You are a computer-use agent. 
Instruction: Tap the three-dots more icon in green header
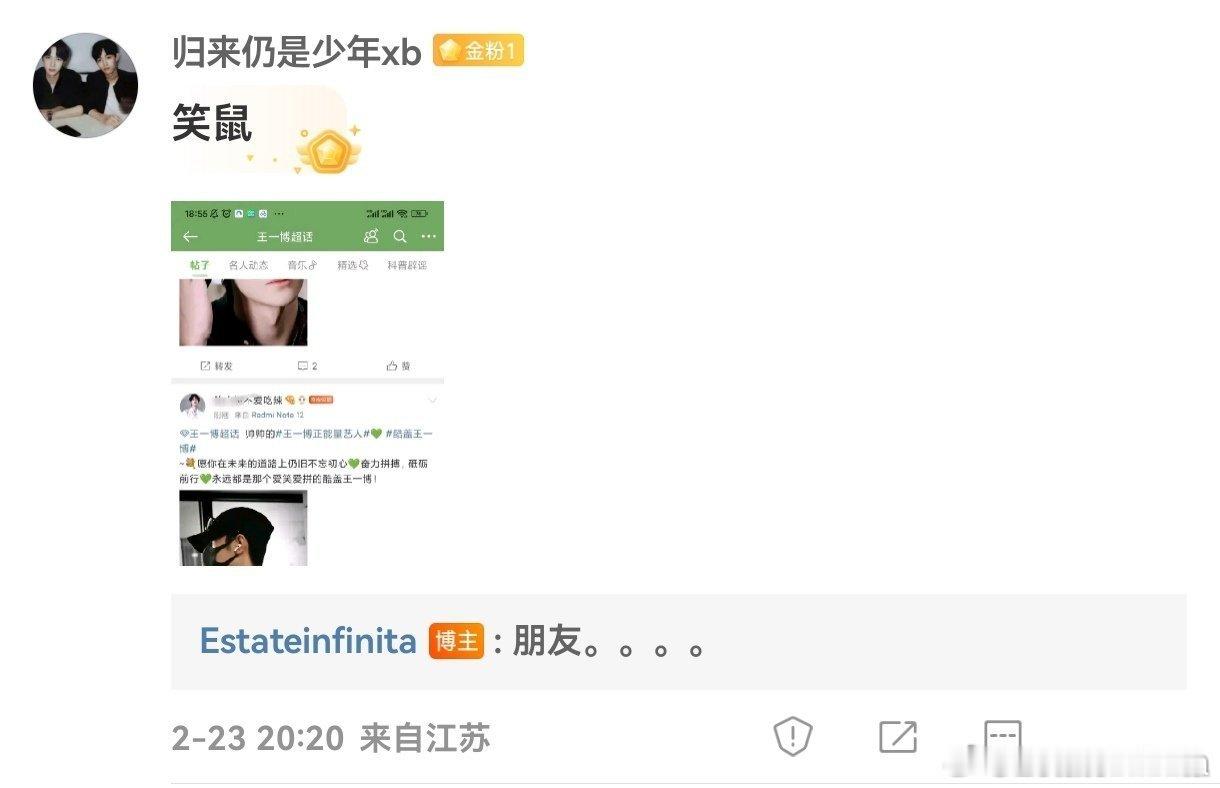point(429,237)
